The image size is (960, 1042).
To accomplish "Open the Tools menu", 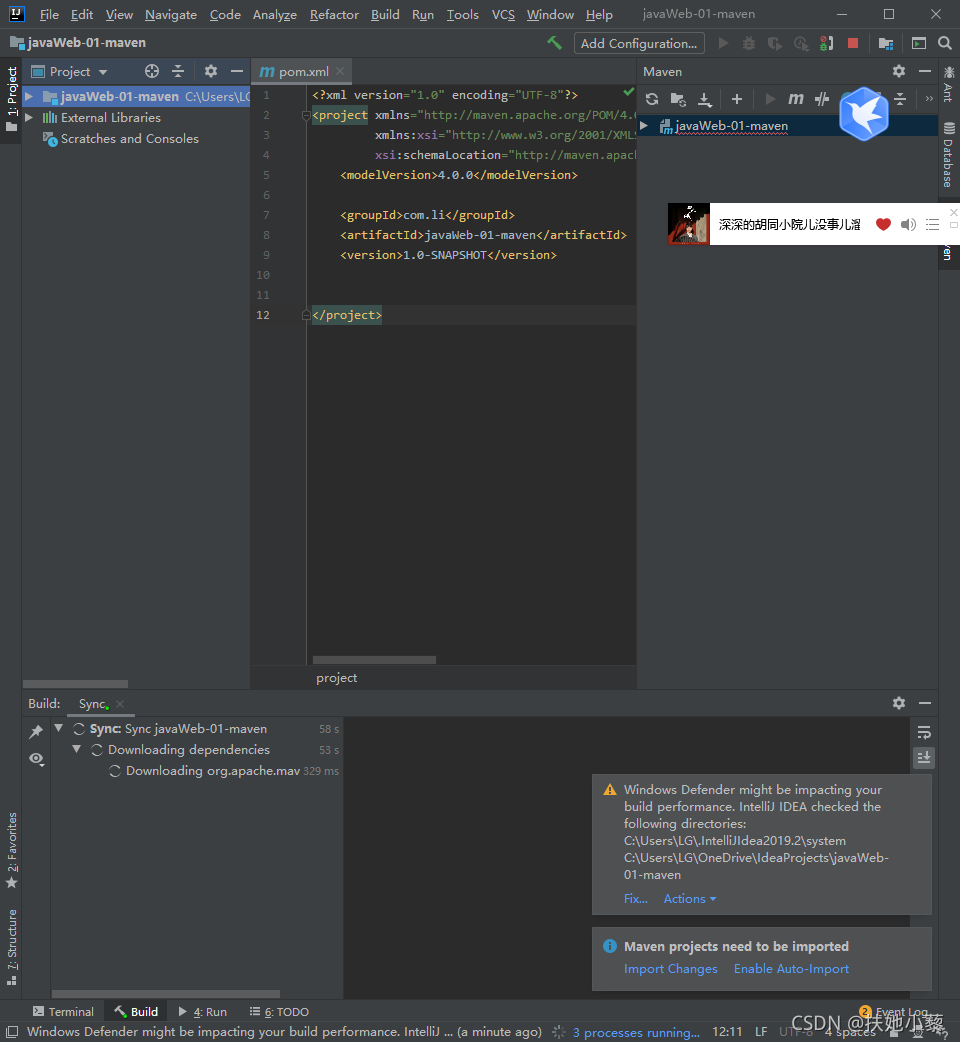I will [x=462, y=14].
